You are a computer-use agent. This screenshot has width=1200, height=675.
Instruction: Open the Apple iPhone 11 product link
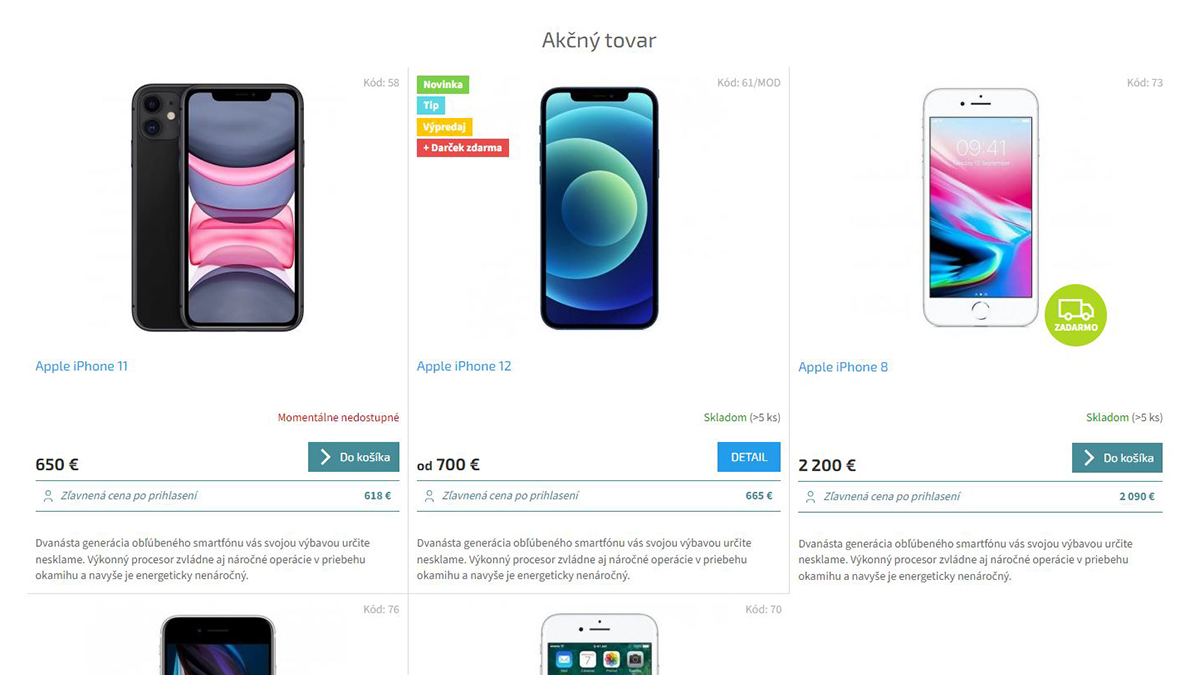point(82,366)
